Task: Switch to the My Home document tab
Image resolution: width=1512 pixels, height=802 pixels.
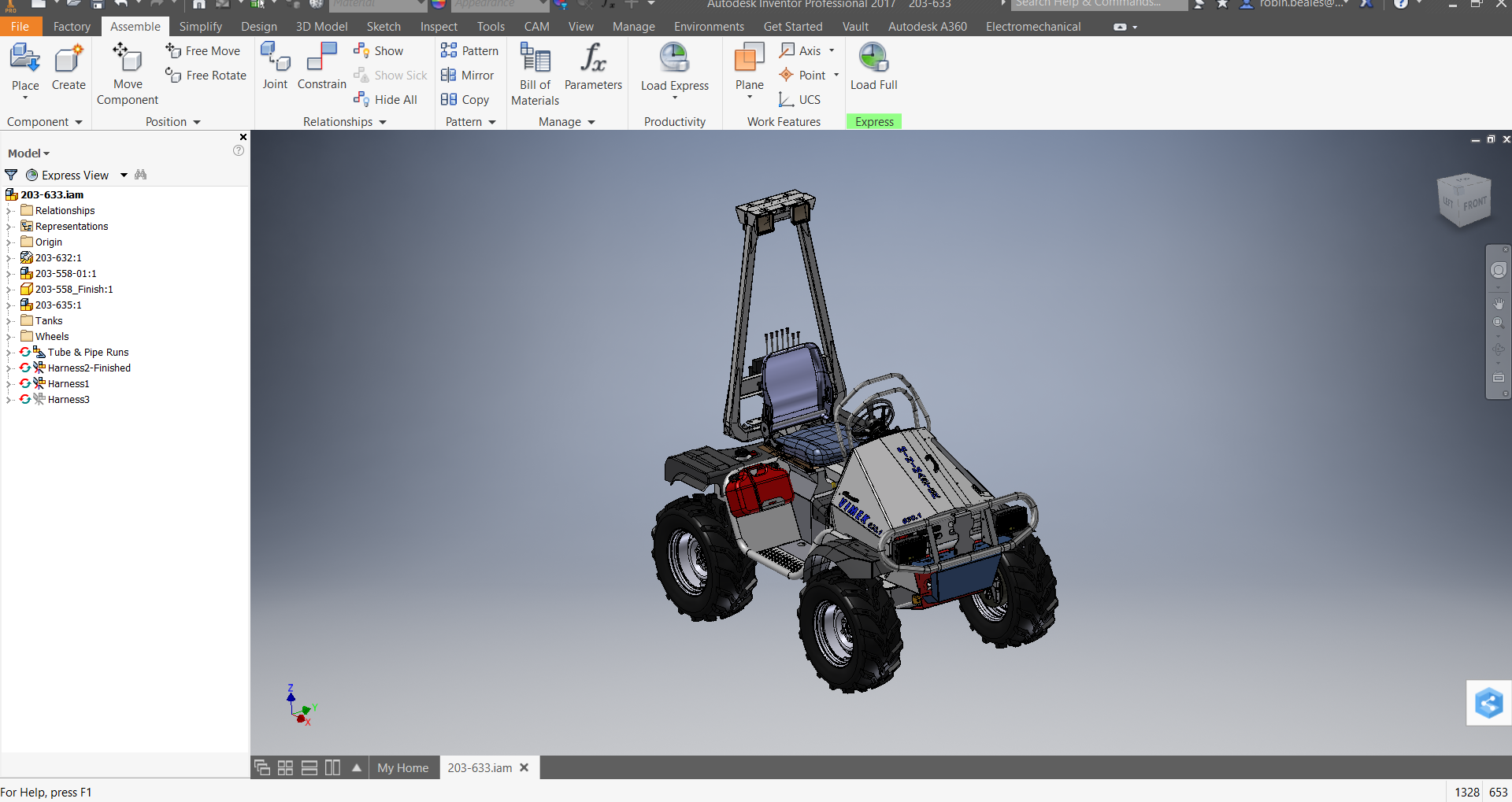Action: pos(402,768)
